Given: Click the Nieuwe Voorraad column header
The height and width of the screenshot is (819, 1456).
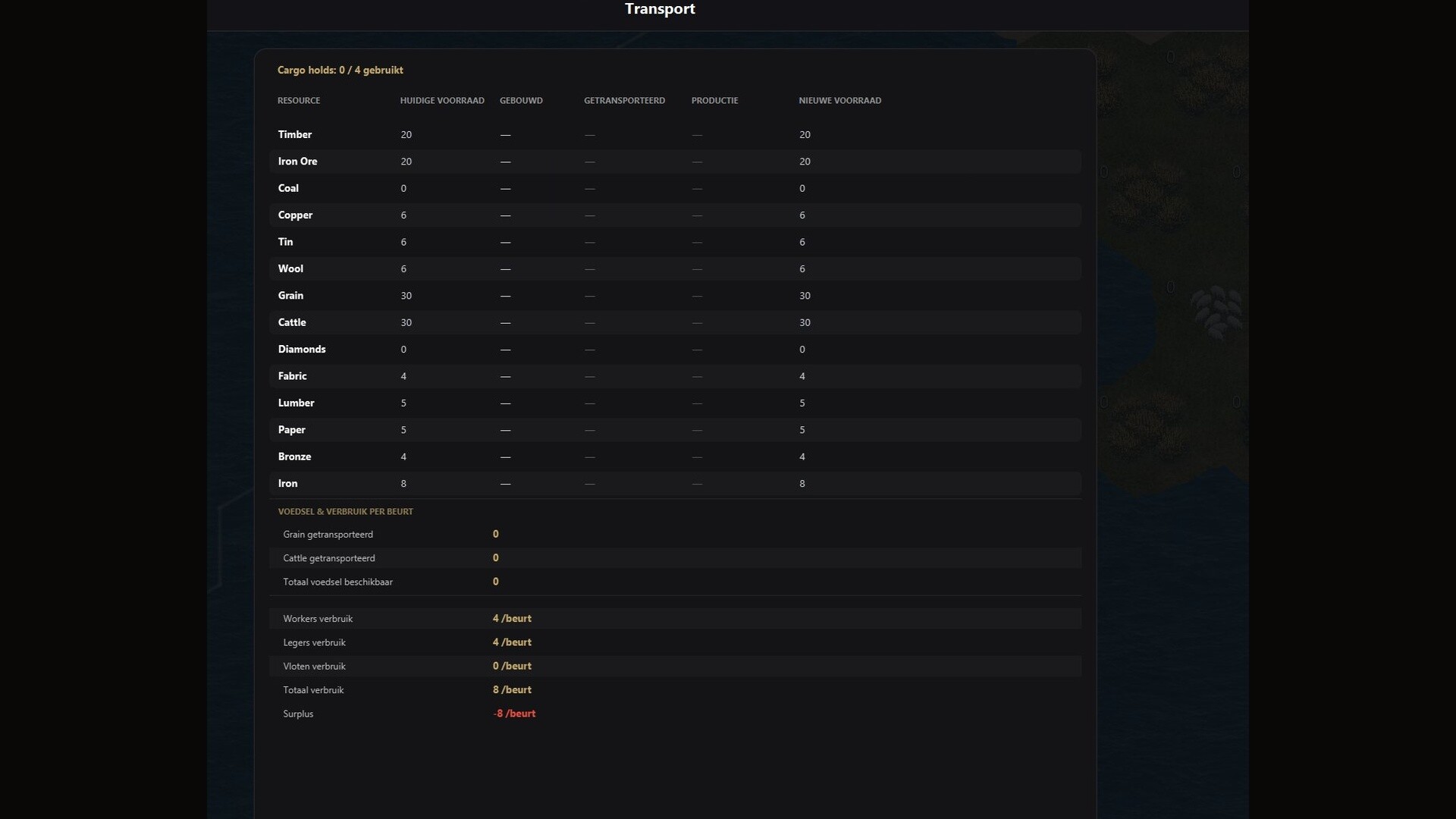Looking at the screenshot, I should tap(839, 100).
